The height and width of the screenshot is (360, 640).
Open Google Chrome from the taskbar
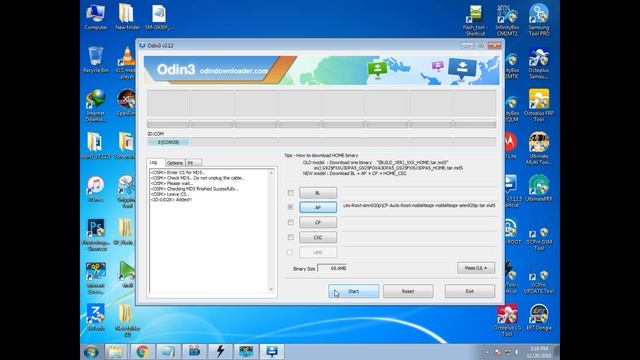(x=142, y=351)
